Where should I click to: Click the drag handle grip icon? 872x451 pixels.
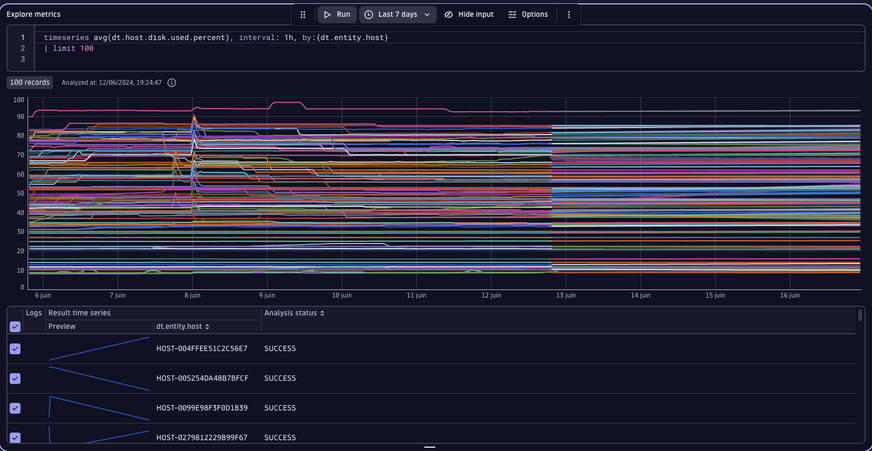click(303, 15)
